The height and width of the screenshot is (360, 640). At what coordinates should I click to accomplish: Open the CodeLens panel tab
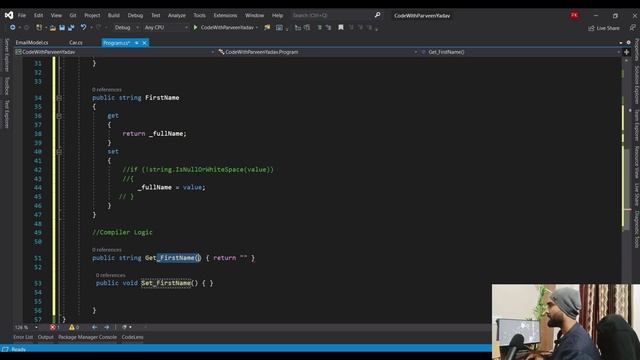[132, 337]
